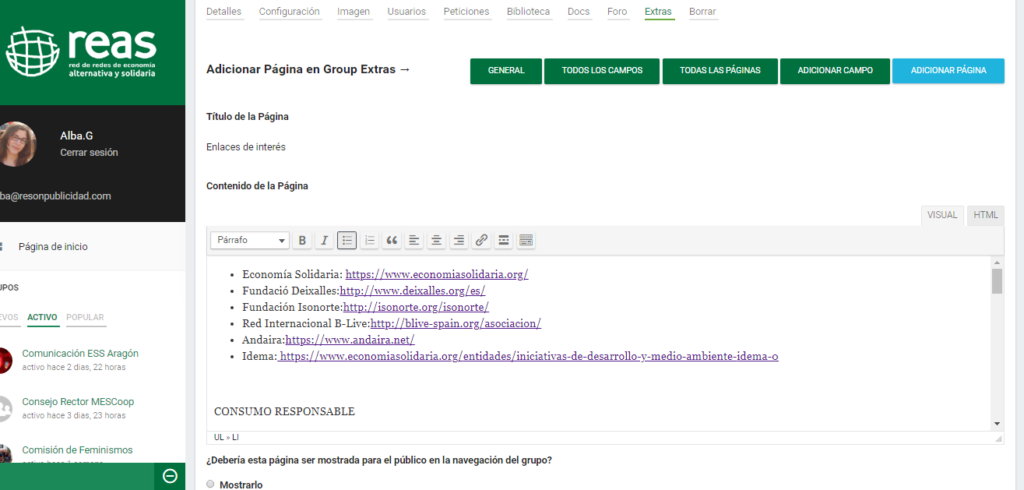Click the insert link icon
This screenshot has width=1024, height=490.
point(481,240)
